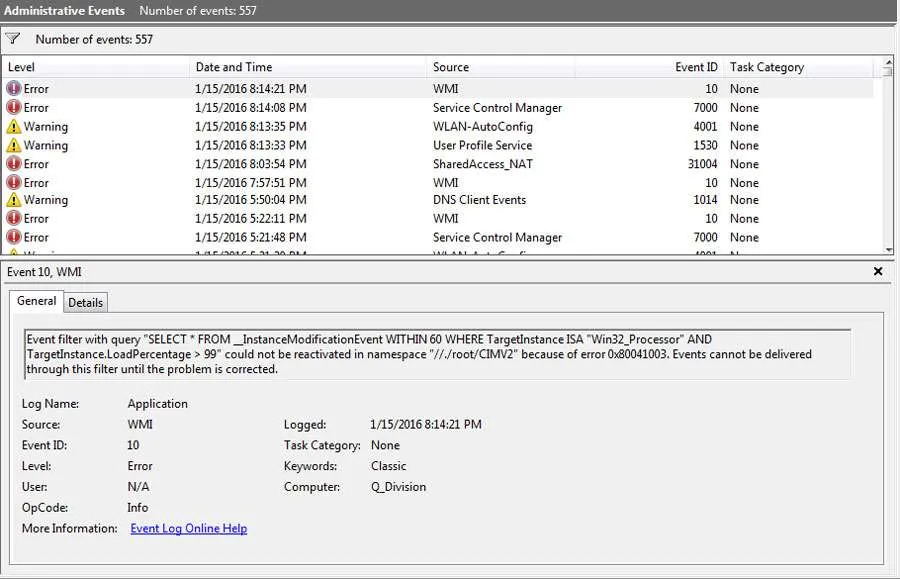Viewport: 900px width, 579px height.
Task: Click Service Control Manager in the 8:14:08 PM row
Action: tap(497, 107)
